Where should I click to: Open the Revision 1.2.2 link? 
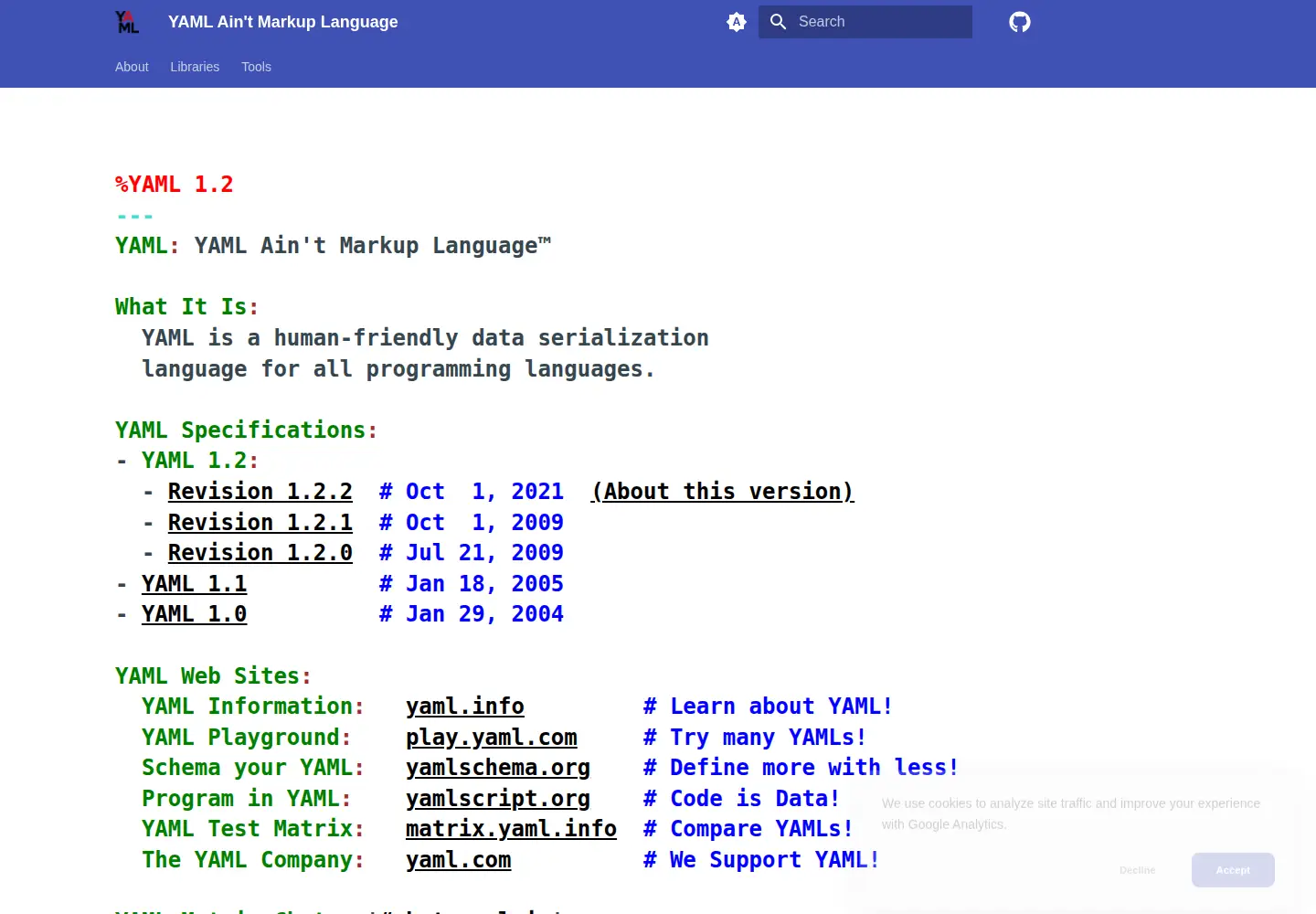pos(260,492)
